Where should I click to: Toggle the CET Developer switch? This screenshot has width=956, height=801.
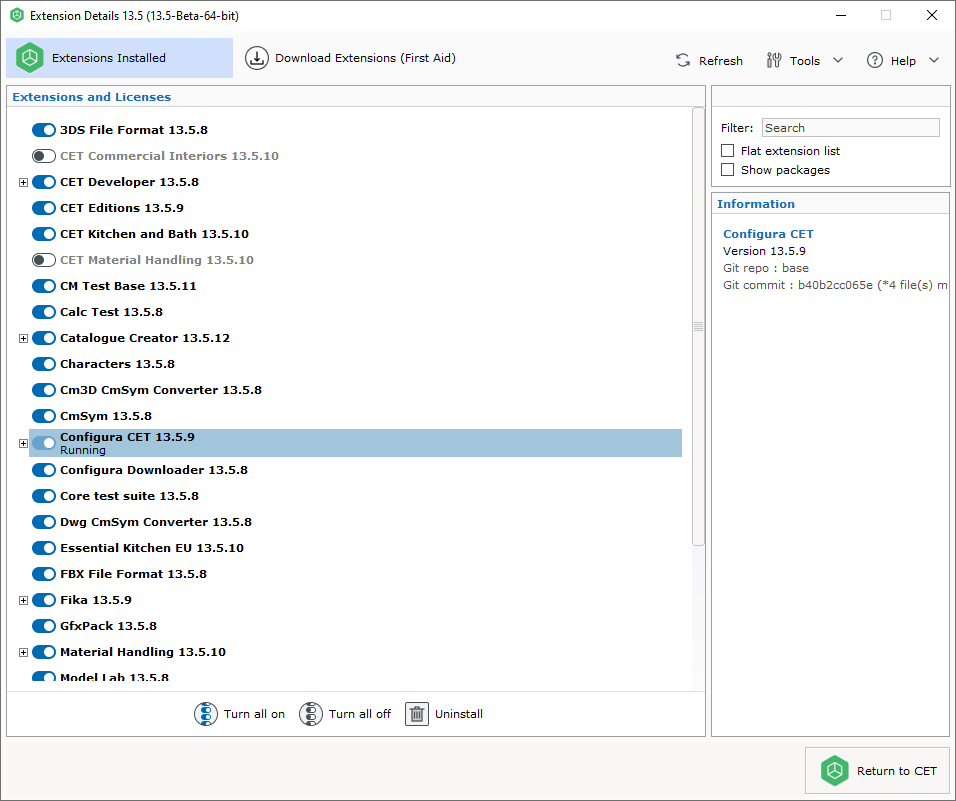[44, 182]
